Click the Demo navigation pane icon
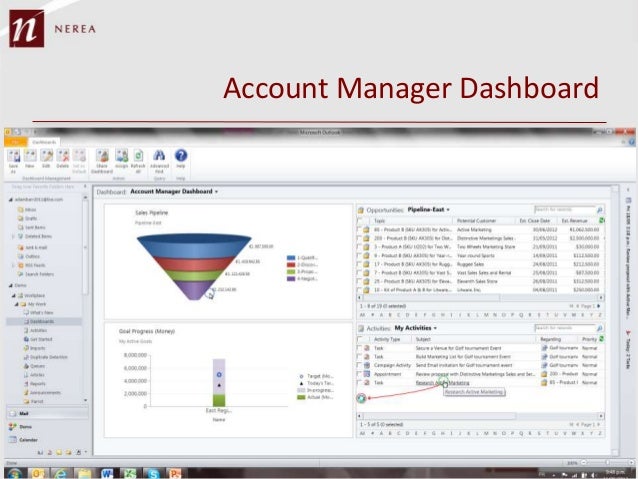 tap(13, 427)
